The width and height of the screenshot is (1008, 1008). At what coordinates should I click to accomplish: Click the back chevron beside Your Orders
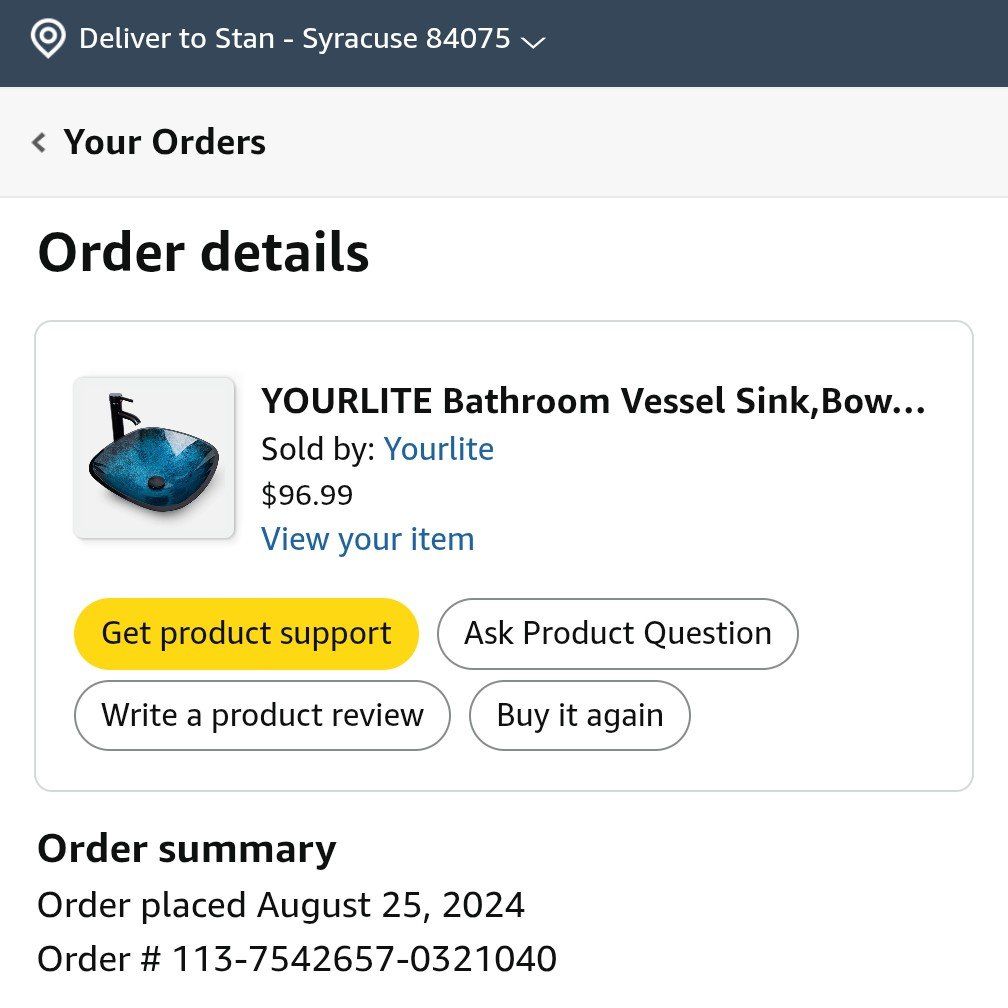(38, 142)
